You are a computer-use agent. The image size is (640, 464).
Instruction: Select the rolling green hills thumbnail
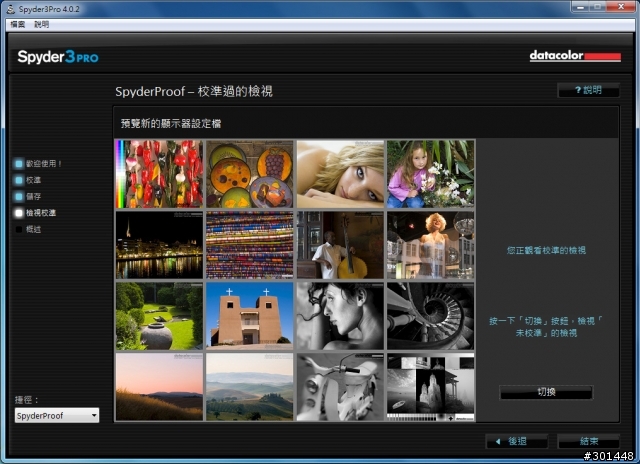tap(249, 387)
